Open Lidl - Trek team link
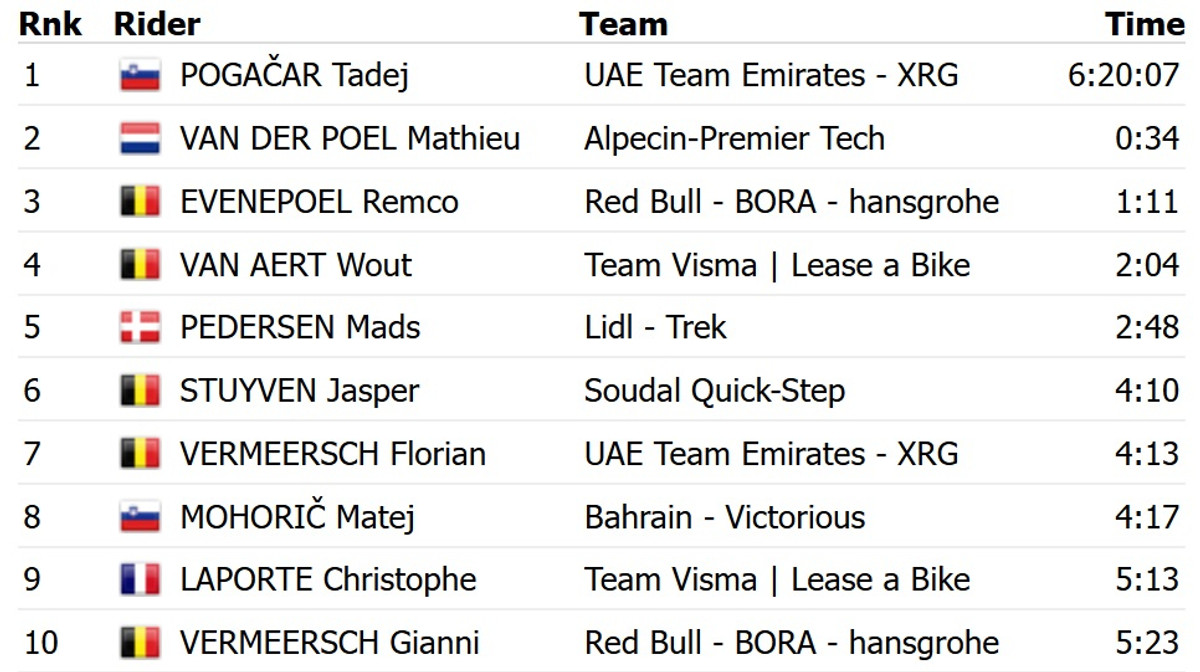 coord(655,328)
